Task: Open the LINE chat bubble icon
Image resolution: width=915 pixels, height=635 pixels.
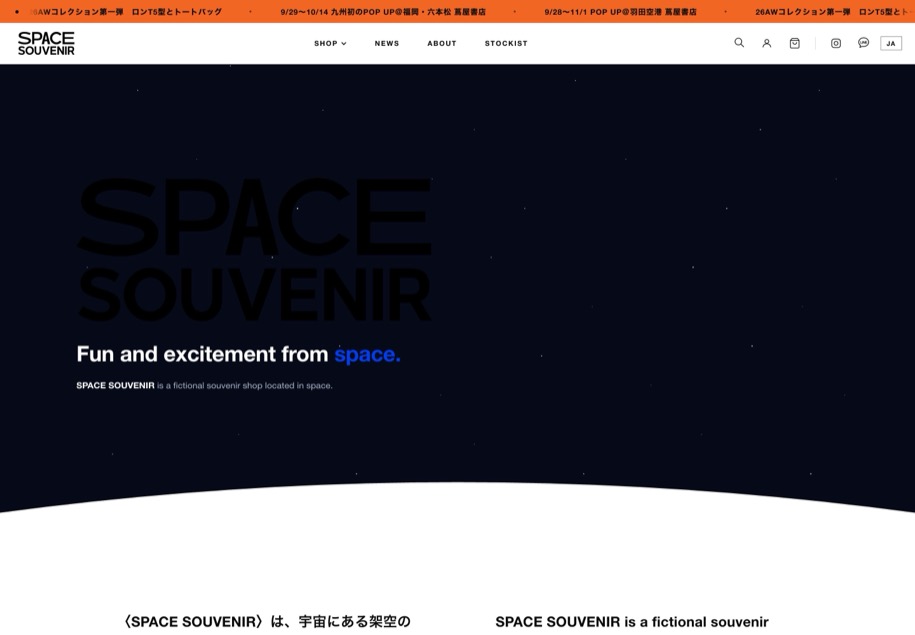Action: pos(864,43)
